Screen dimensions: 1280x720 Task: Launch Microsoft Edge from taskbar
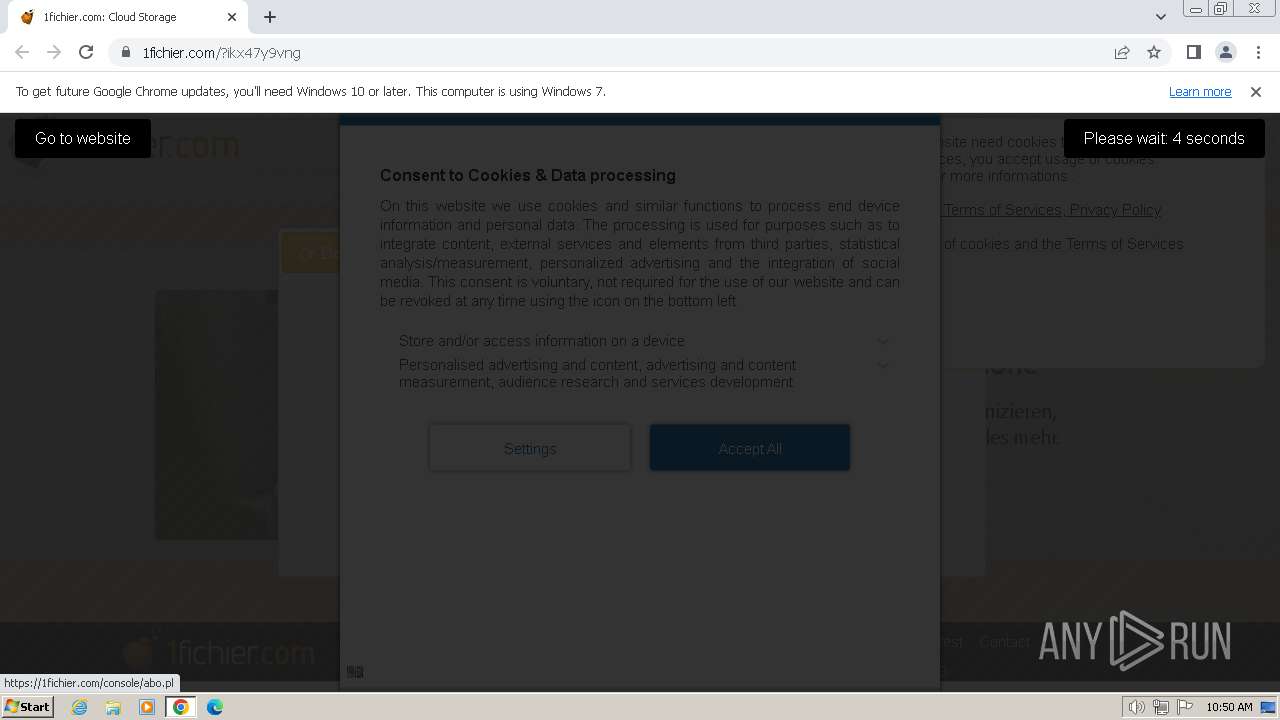215,707
